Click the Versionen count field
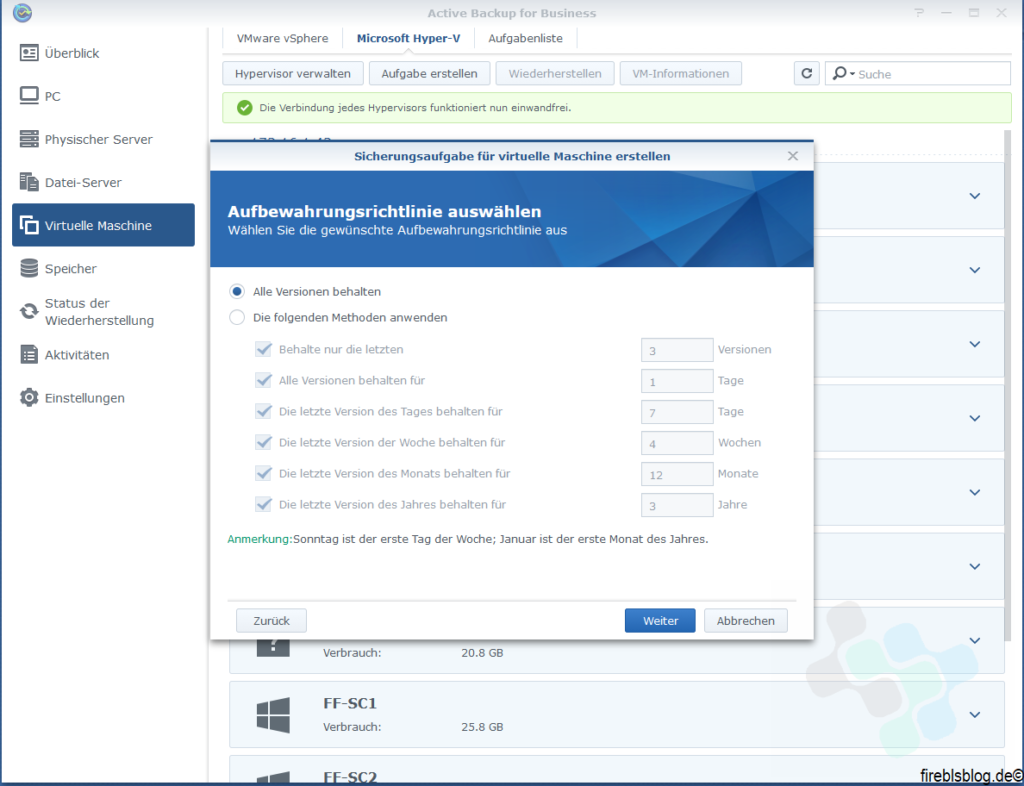This screenshot has height=786, width=1024. (677, 350)
